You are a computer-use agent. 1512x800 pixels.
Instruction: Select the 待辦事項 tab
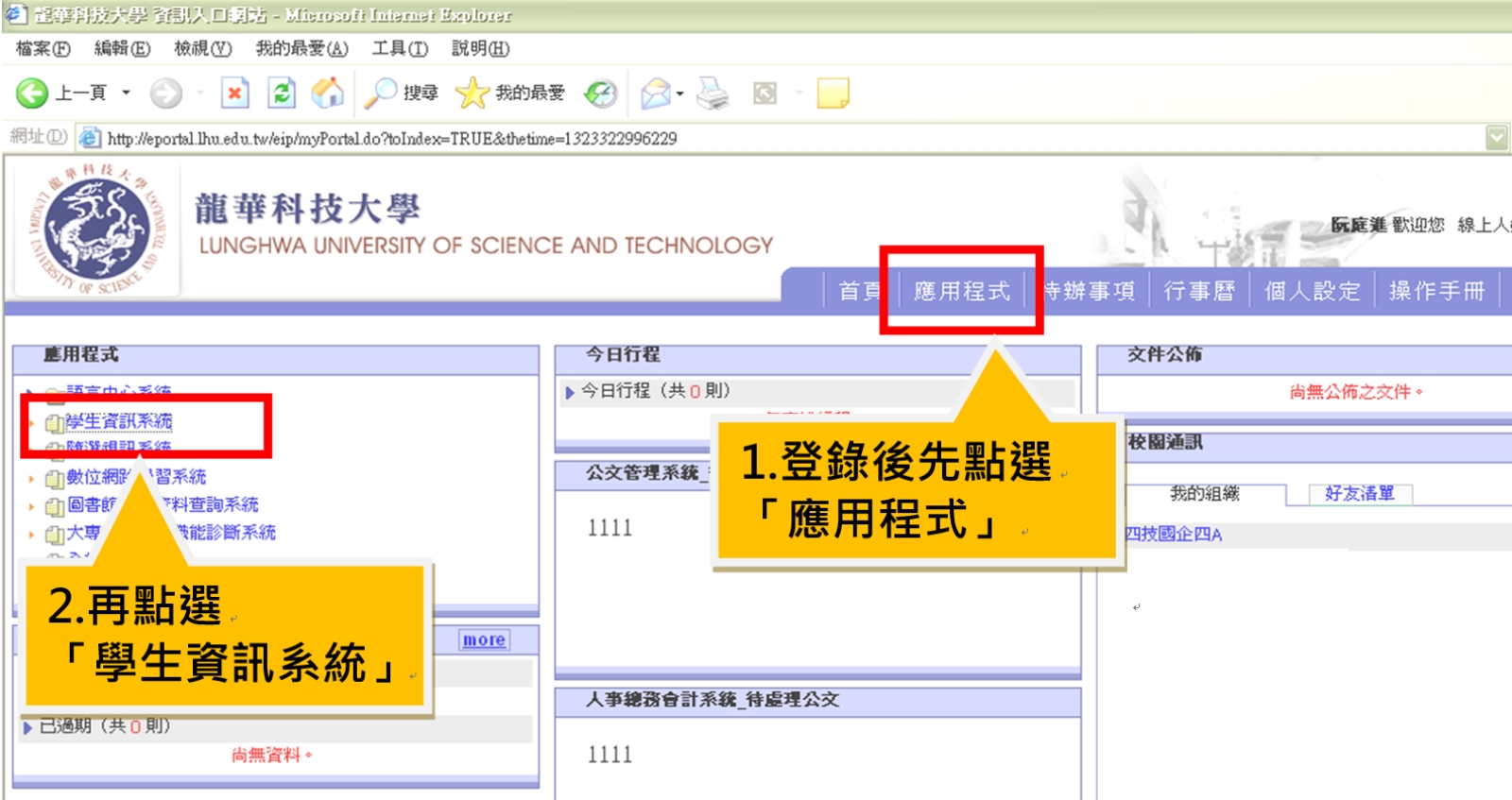coord(1089,291)
